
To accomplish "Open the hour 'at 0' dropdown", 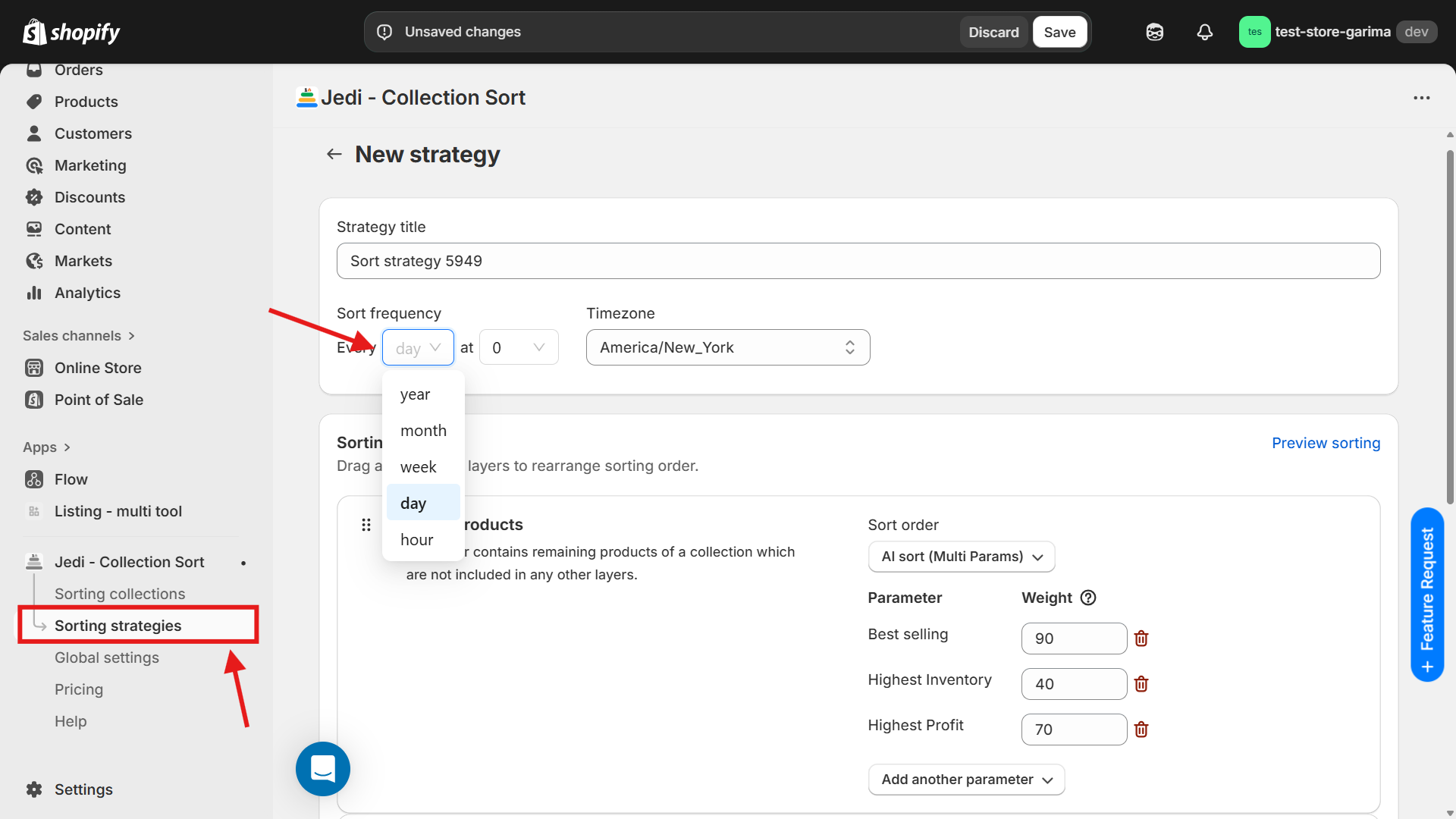I will tap(519, 347).
